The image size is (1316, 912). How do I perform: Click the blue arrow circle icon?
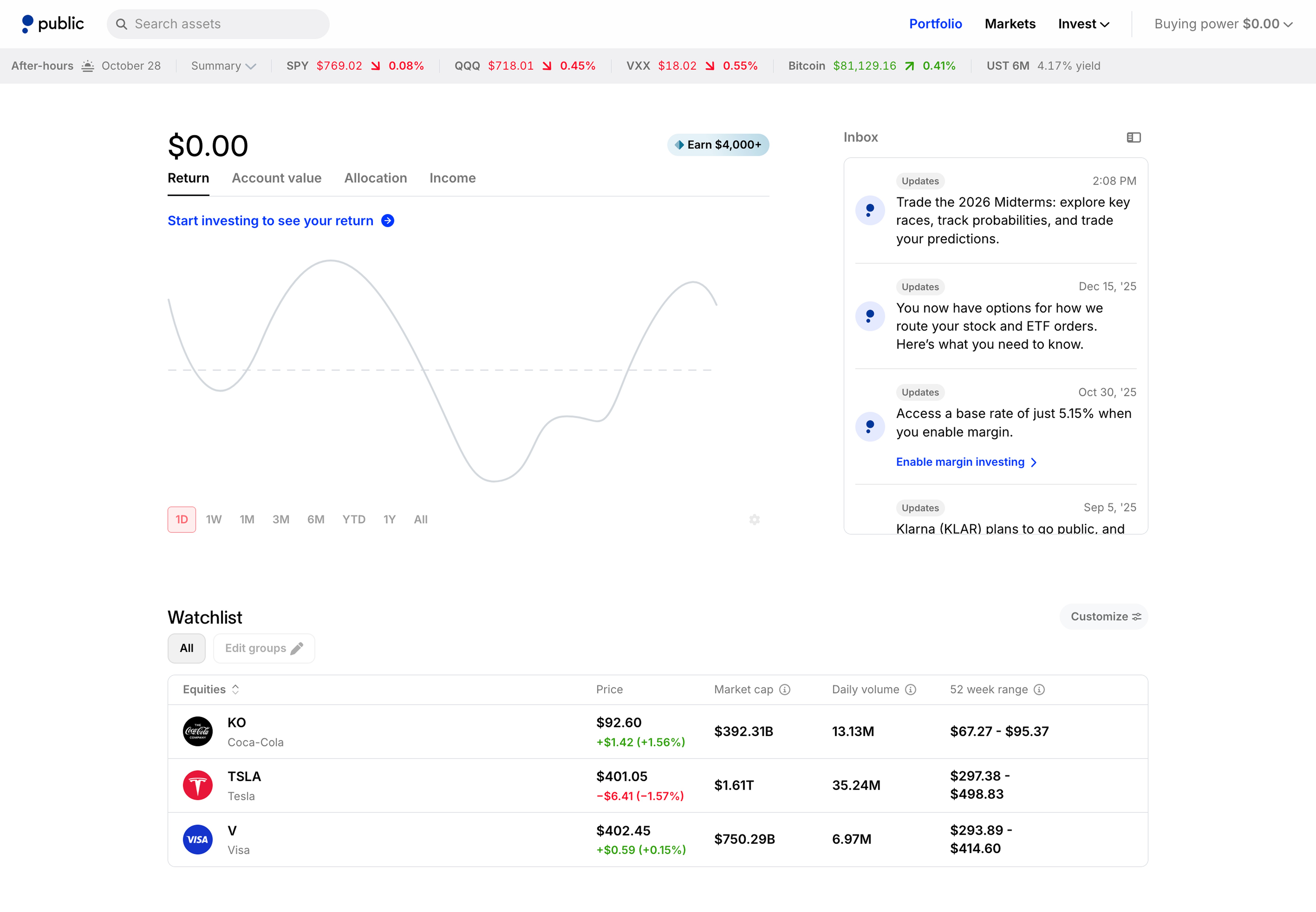point(388,221)
